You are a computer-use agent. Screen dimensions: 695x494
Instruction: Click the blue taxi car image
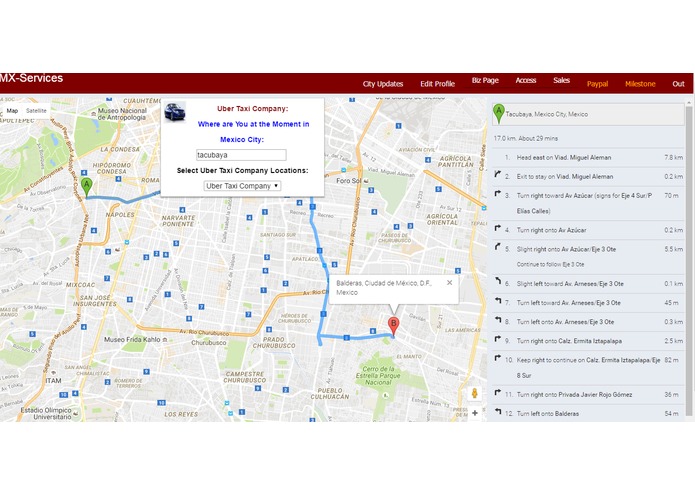pos(175,112)
